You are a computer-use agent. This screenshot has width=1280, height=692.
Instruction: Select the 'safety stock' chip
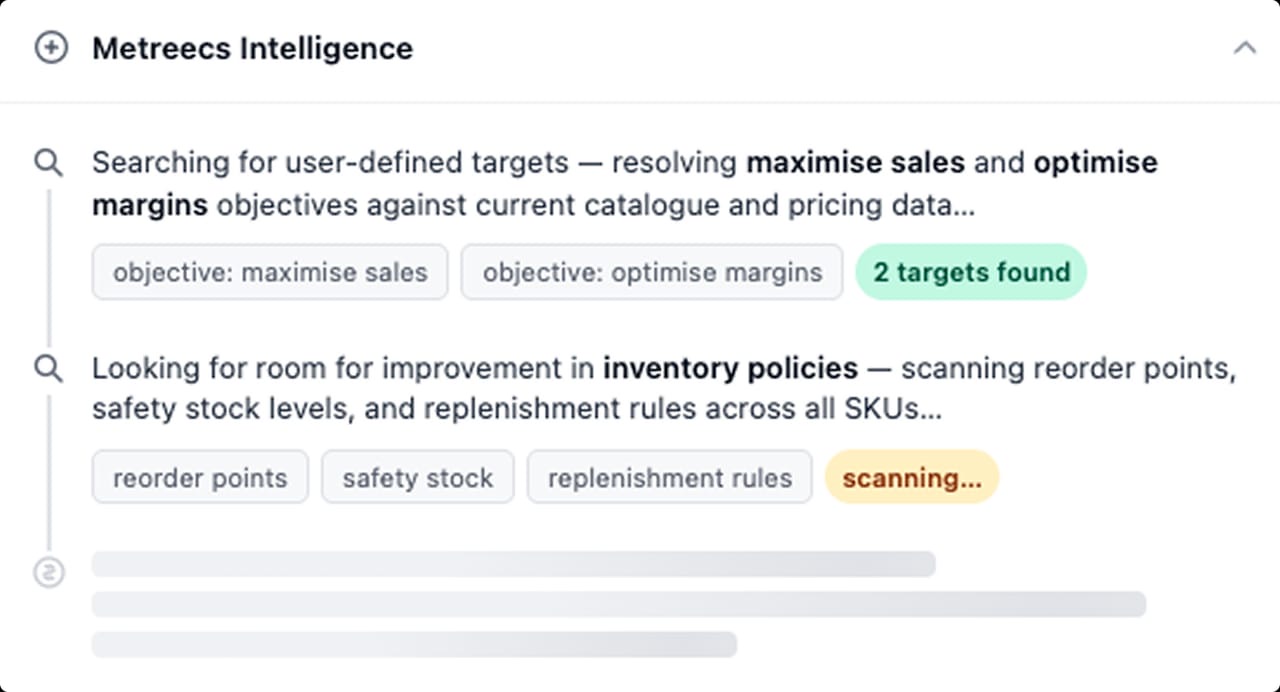418,477
